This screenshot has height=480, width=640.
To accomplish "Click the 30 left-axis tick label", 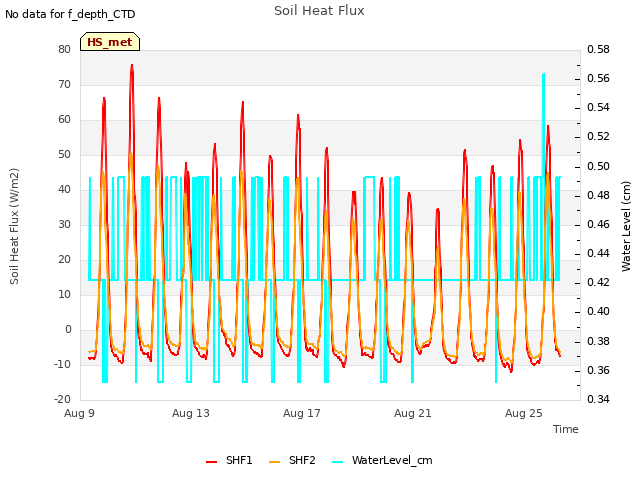I will coord(64,224).
